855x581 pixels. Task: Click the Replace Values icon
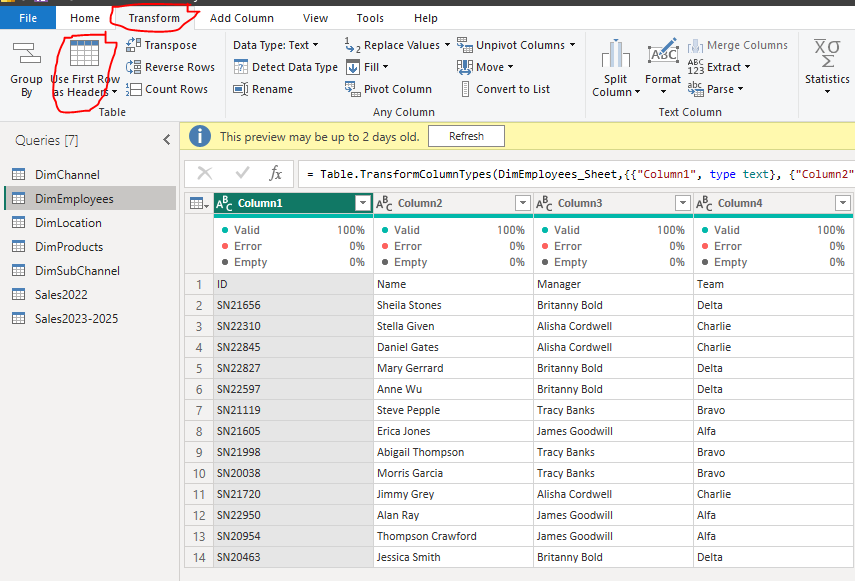click(353, 45)
